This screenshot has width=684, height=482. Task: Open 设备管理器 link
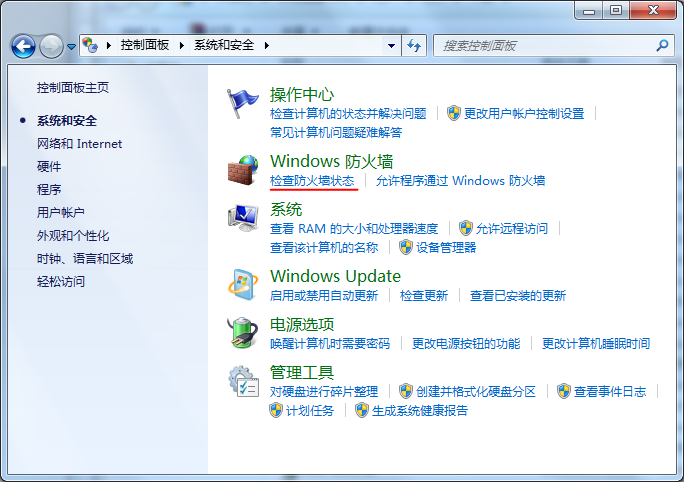(446, 248)
